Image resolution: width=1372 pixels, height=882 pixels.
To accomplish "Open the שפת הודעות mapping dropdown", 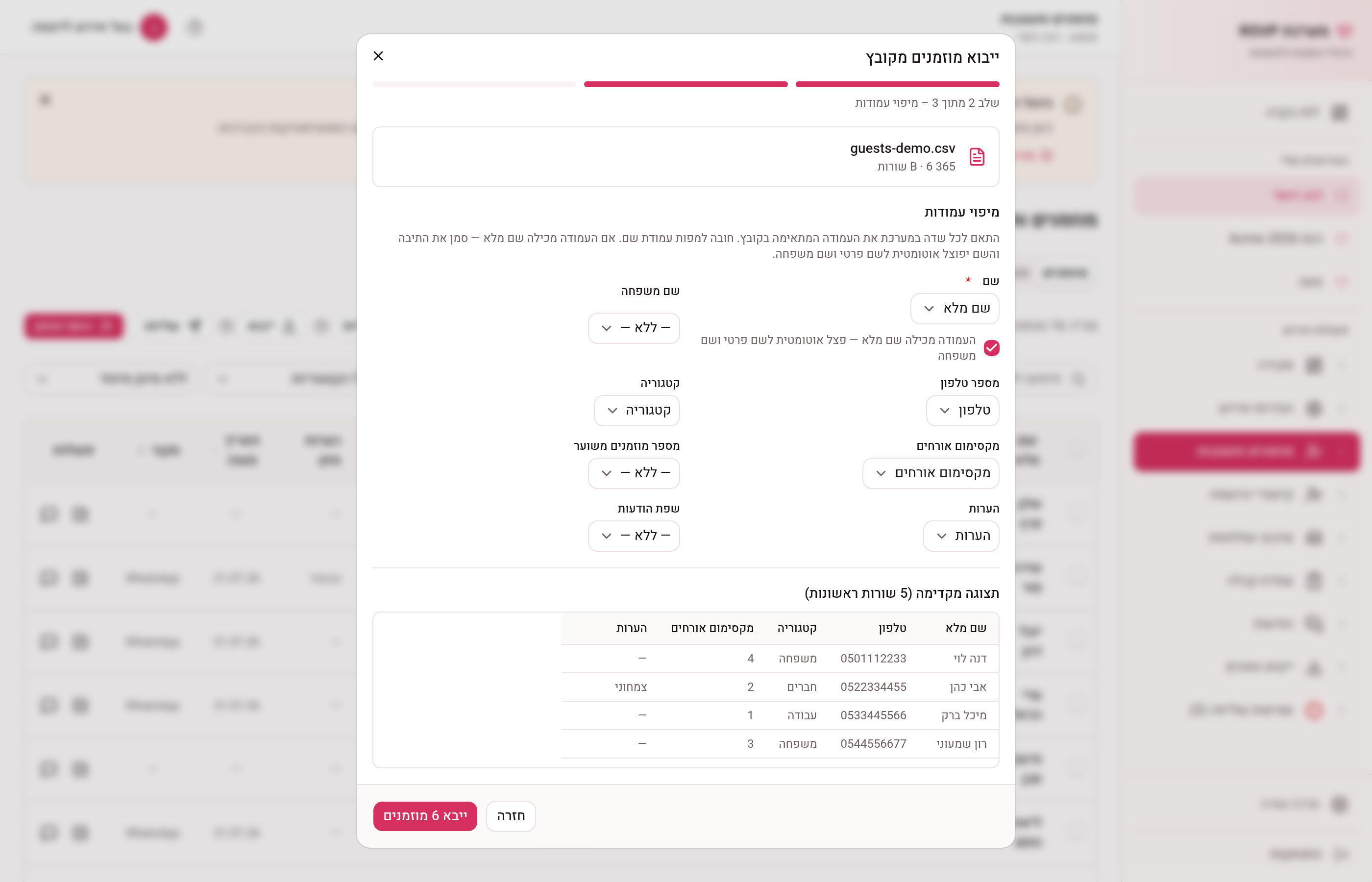I will point(634,536).
